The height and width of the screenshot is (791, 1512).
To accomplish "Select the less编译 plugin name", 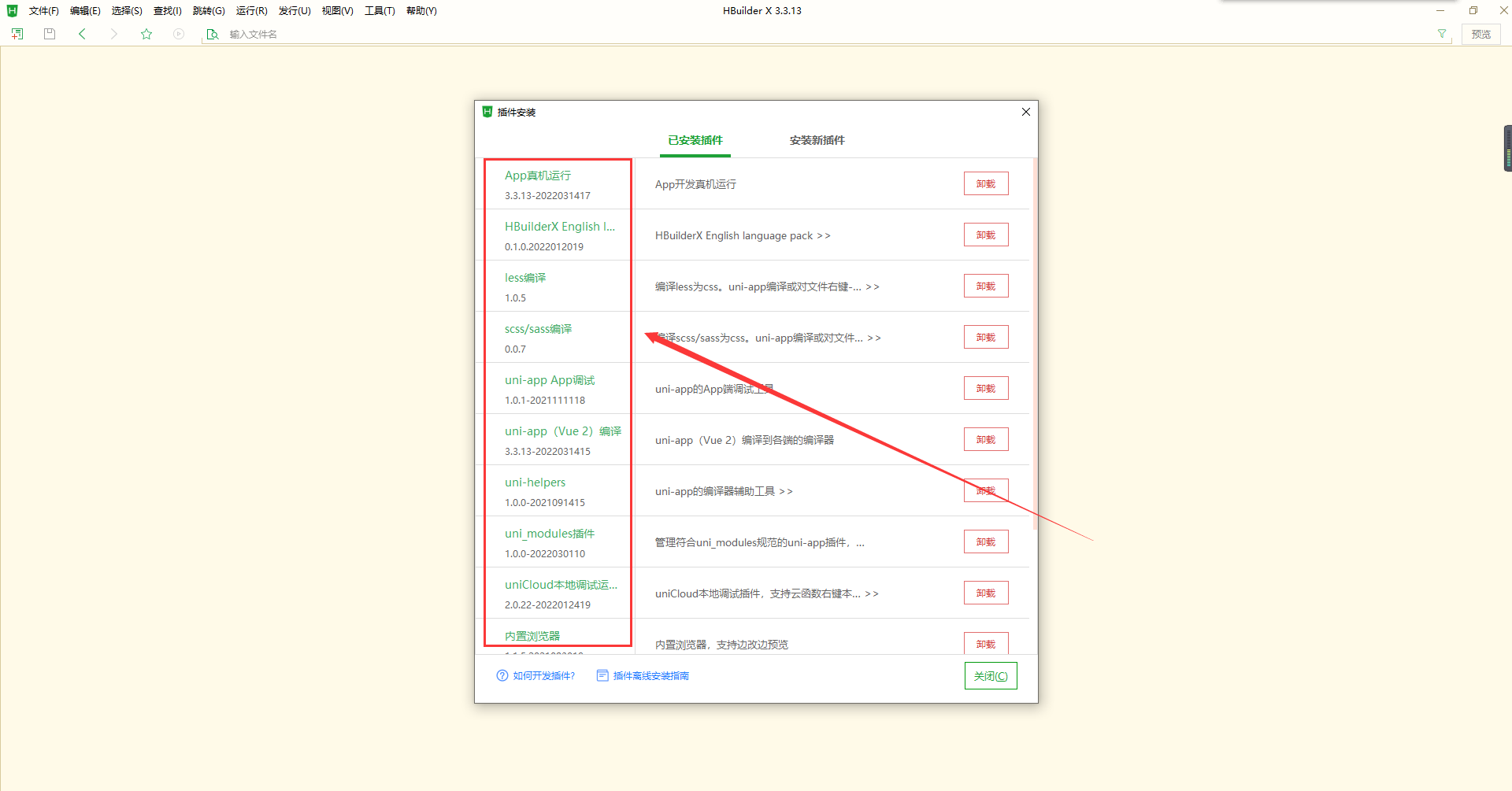I will click(525, 278).
